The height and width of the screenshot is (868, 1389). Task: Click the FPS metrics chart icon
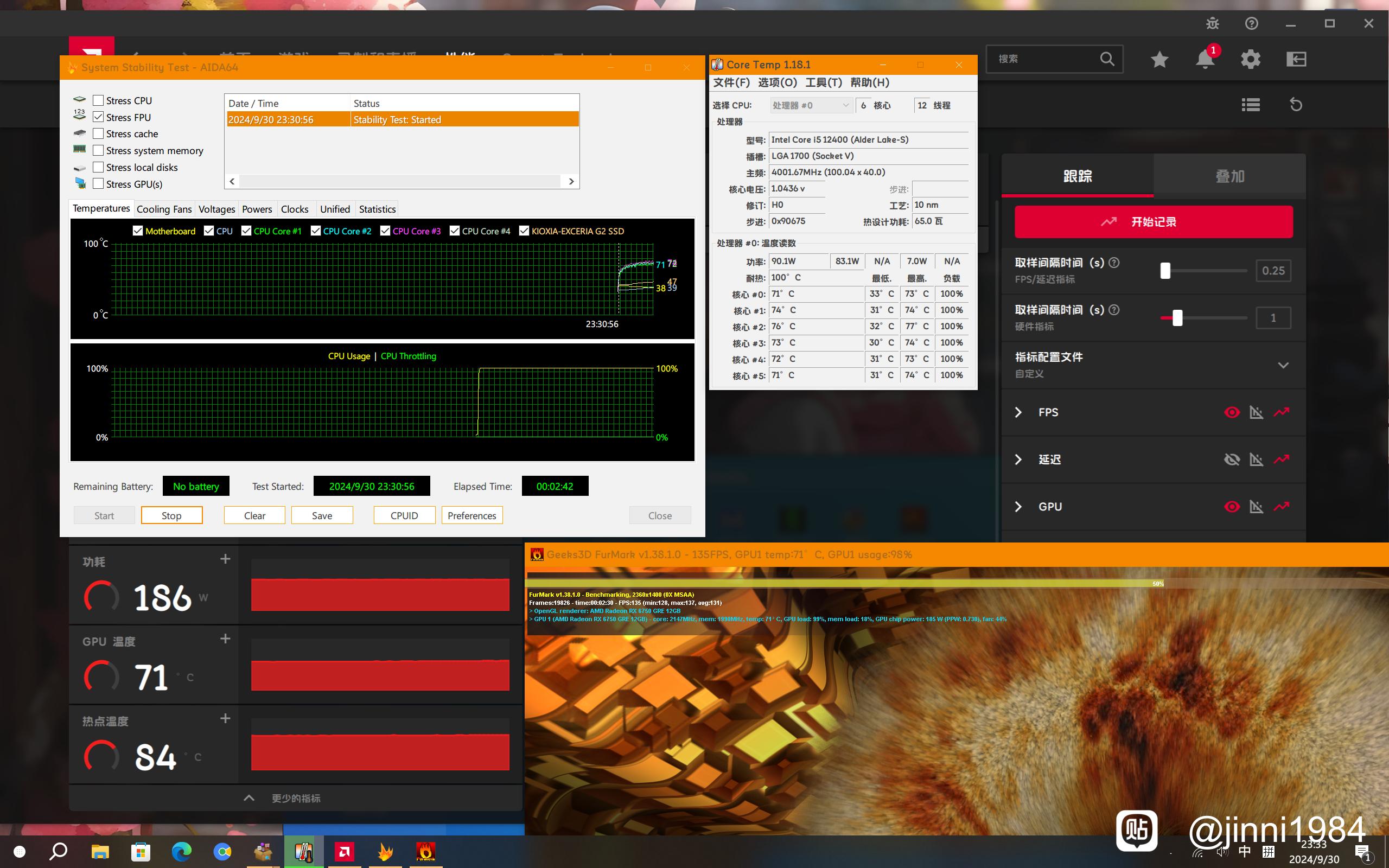[1257, 412]
